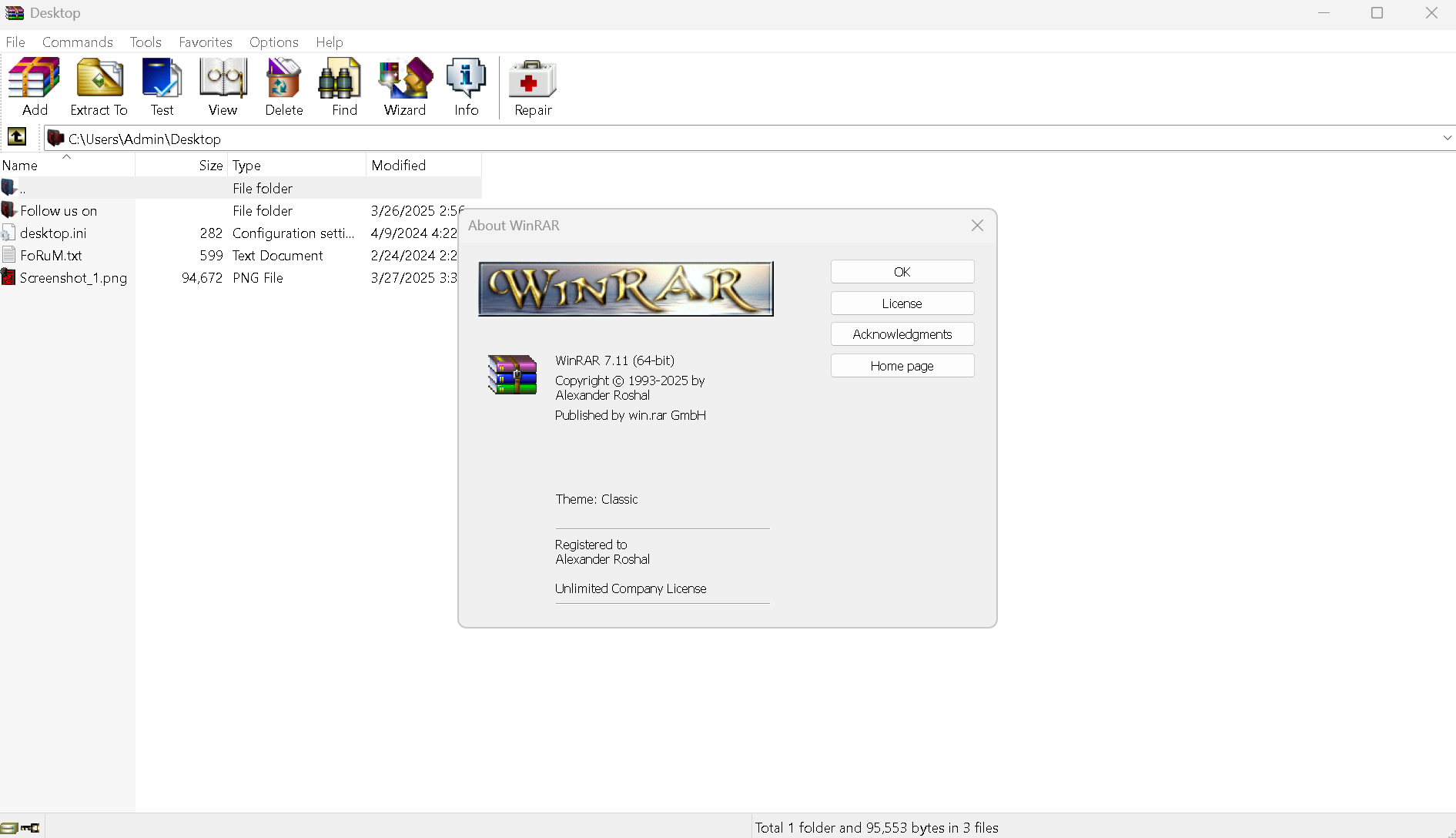Click the Test archive toolbar icon
The width and height of the screenshot is (1456, 838).
(x=162, y=79)
